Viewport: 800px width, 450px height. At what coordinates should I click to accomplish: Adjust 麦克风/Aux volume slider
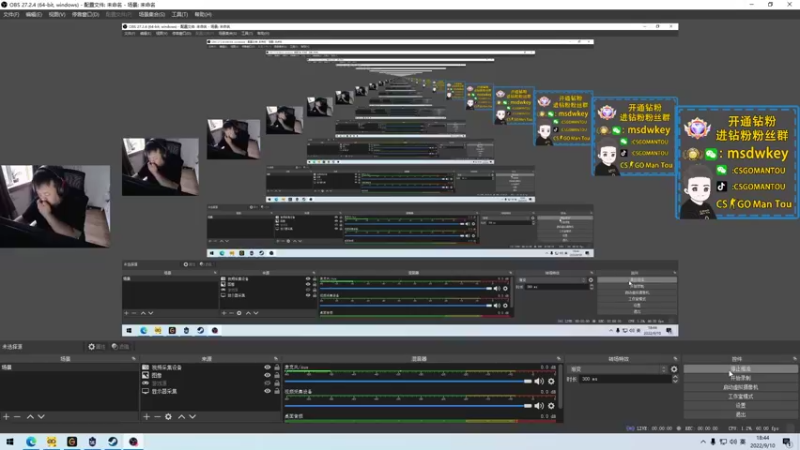[408, 381]
